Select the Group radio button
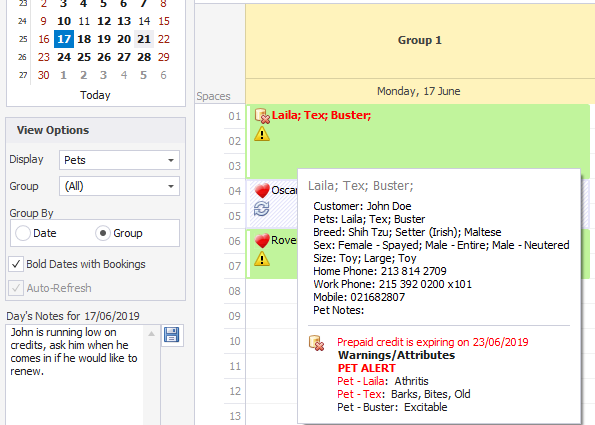The width and height of the screenshot is (595, 425). tap(103, 233)
